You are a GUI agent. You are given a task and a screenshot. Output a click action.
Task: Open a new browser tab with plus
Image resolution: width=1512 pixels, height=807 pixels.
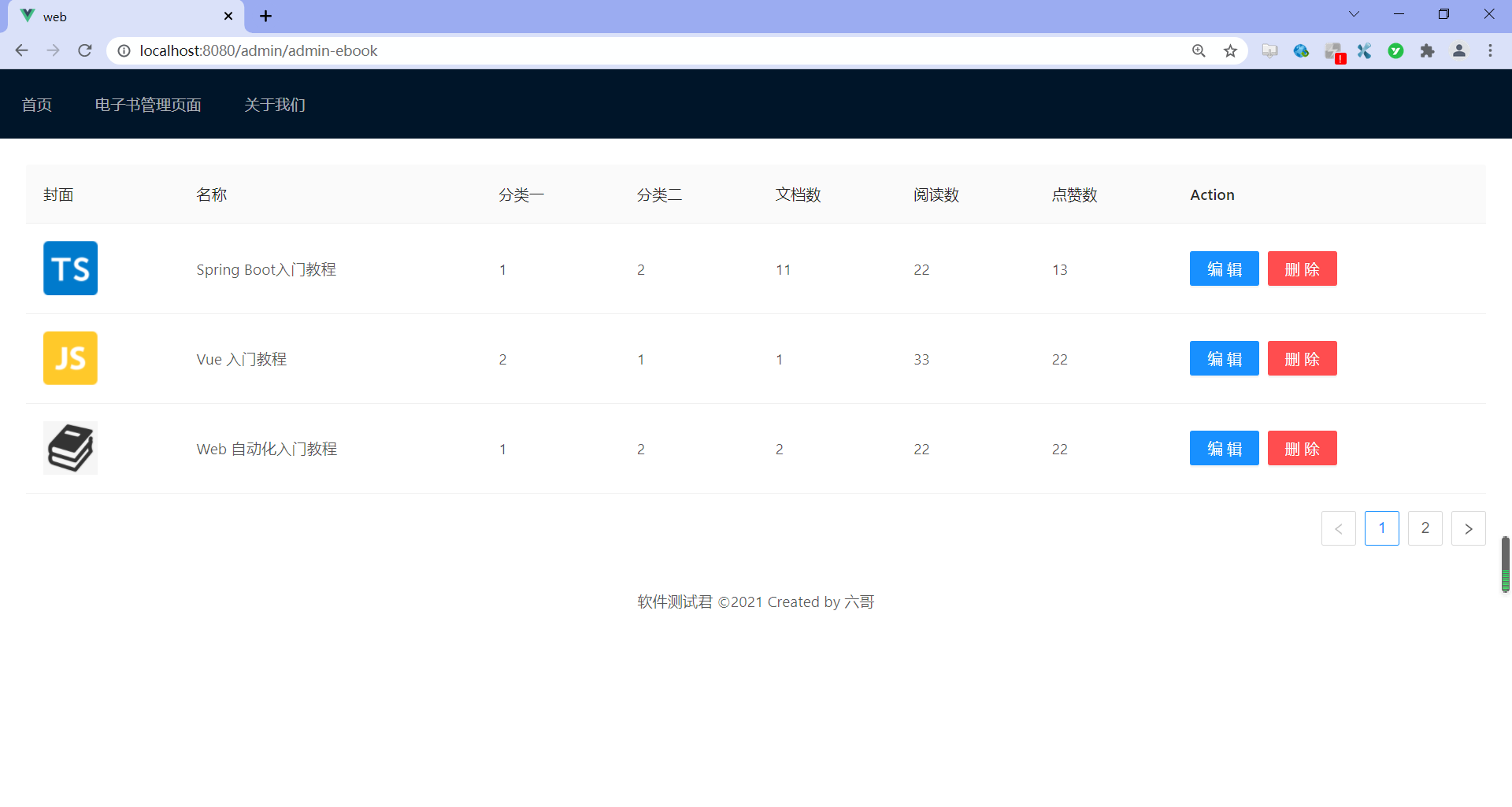coord(265,16)
